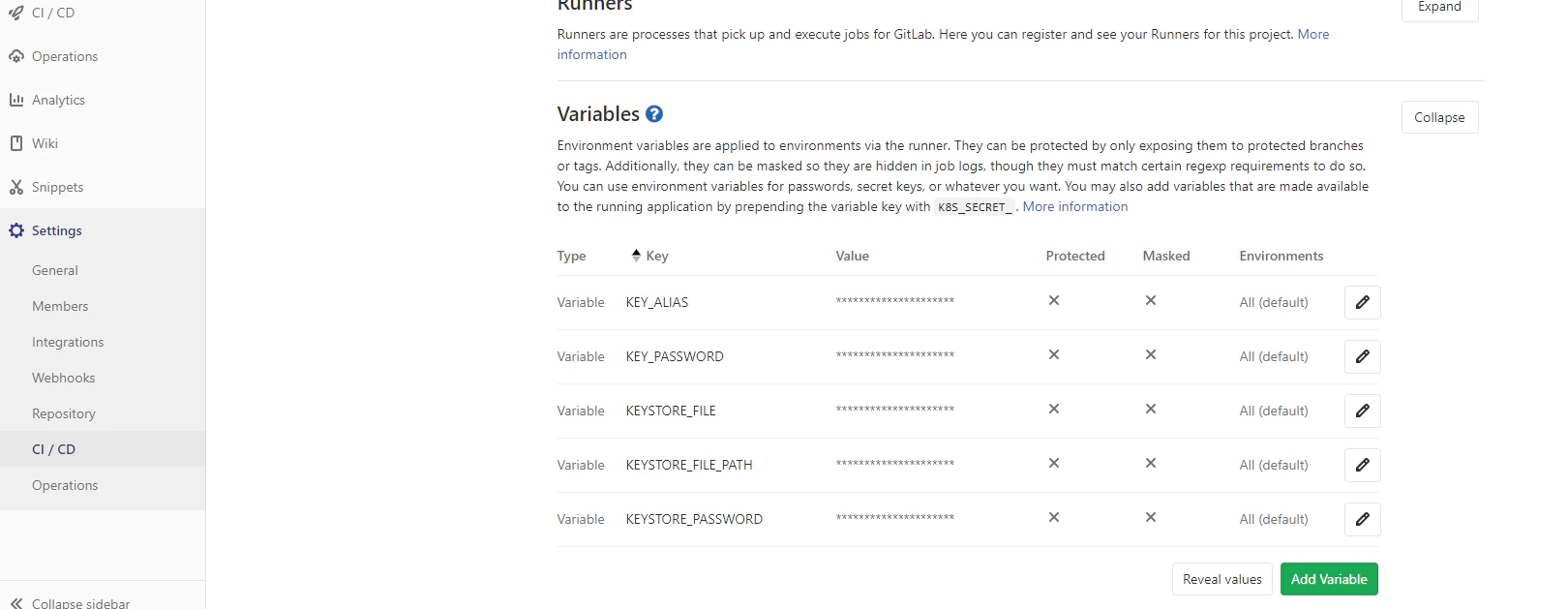Image resolution: width=1568 pixels, height=609 pixels.
Task: Click pencil icon for KEYSTORE_FILE row
Action: click(x=1362, y=411)
